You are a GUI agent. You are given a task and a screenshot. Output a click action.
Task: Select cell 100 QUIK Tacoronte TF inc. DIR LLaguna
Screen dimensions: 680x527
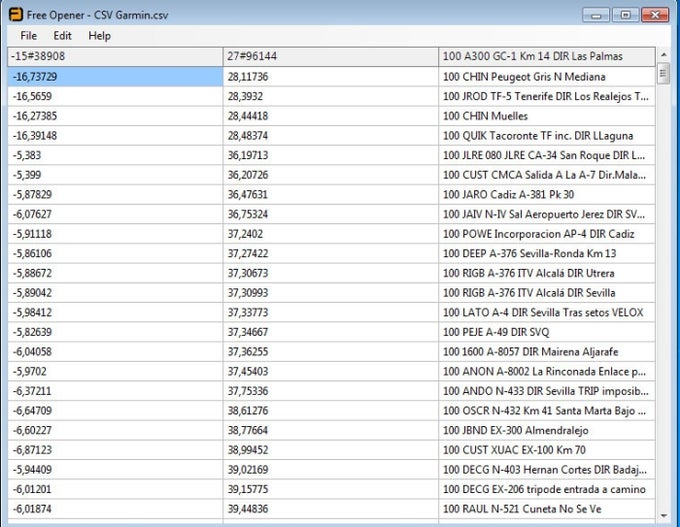tap(547, 136)
